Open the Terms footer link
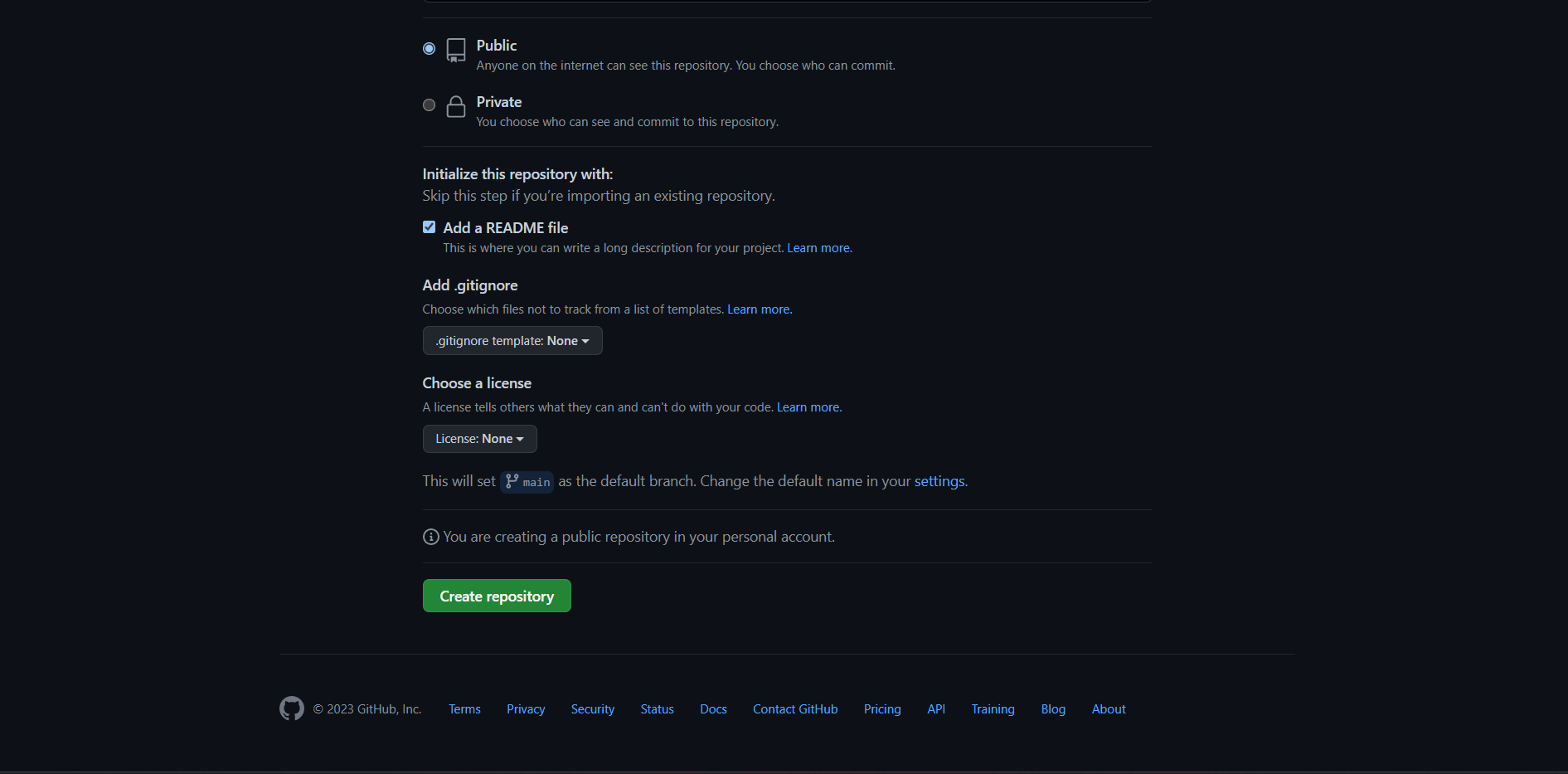This screenshot has width=1568, height=774. coord(464,709)
